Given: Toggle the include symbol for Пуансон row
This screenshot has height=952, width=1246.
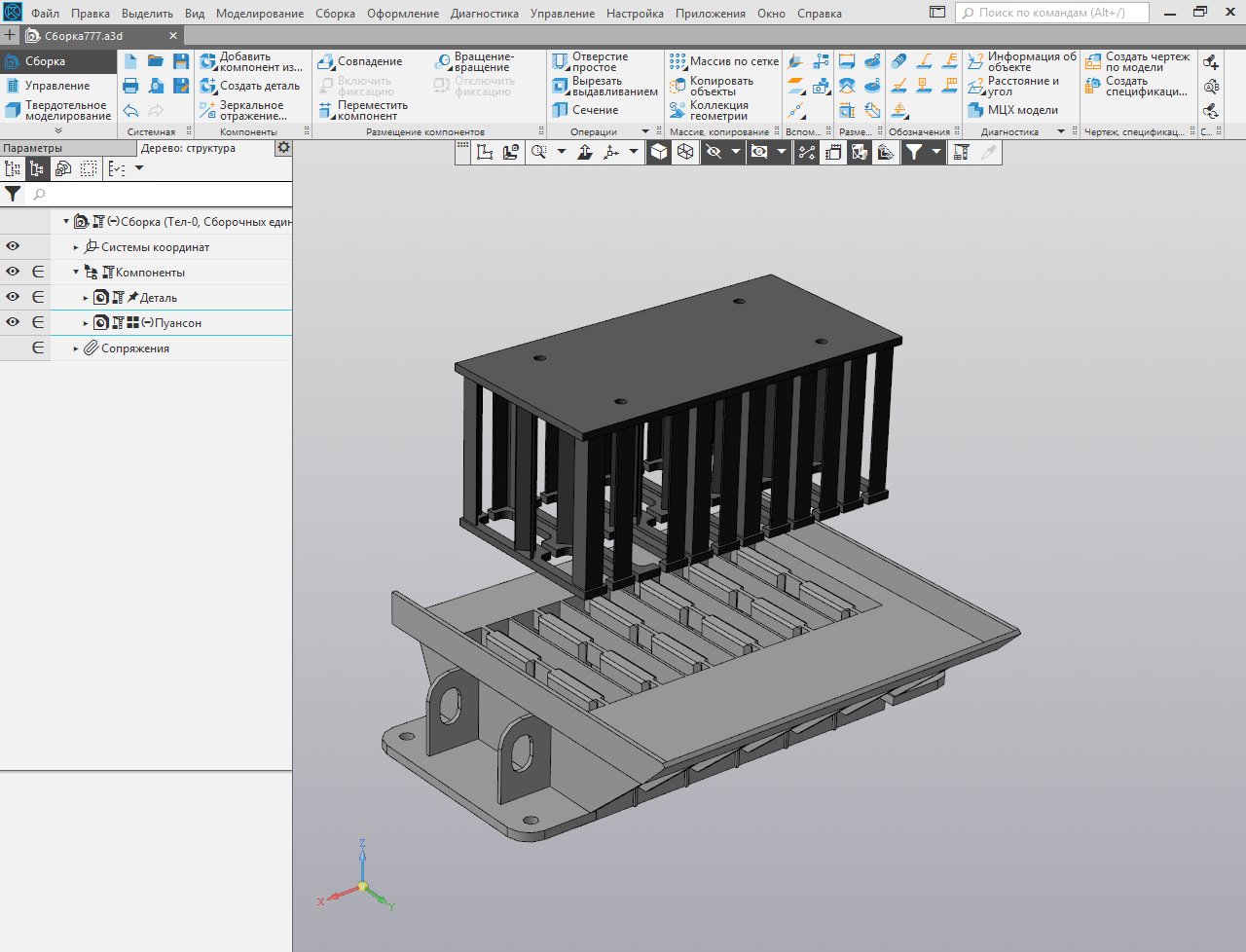Looking at the screenshot, I should tap(38, 322).
